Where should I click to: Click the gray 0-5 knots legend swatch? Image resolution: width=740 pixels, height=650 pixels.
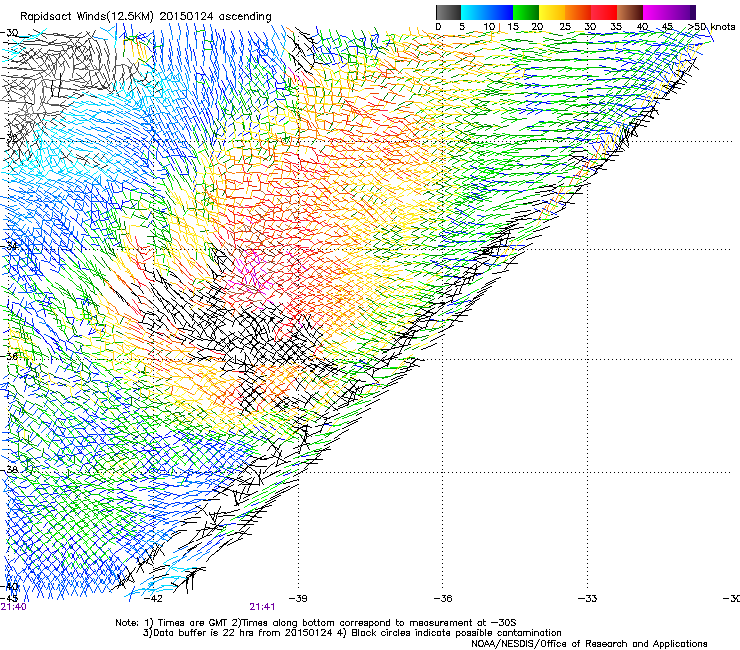[448, 12]
